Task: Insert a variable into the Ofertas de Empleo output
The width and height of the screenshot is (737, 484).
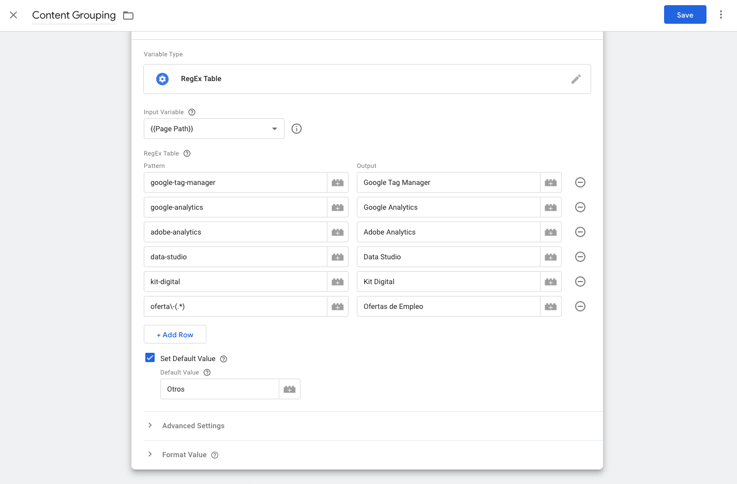Action: (551, 306)
